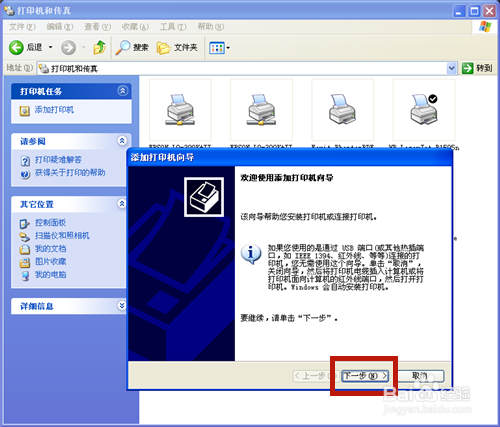The height and width of the screenshot is (427, 500).
Task: Click the 添加打印机 task icon
Action: (x=25, y=111)
